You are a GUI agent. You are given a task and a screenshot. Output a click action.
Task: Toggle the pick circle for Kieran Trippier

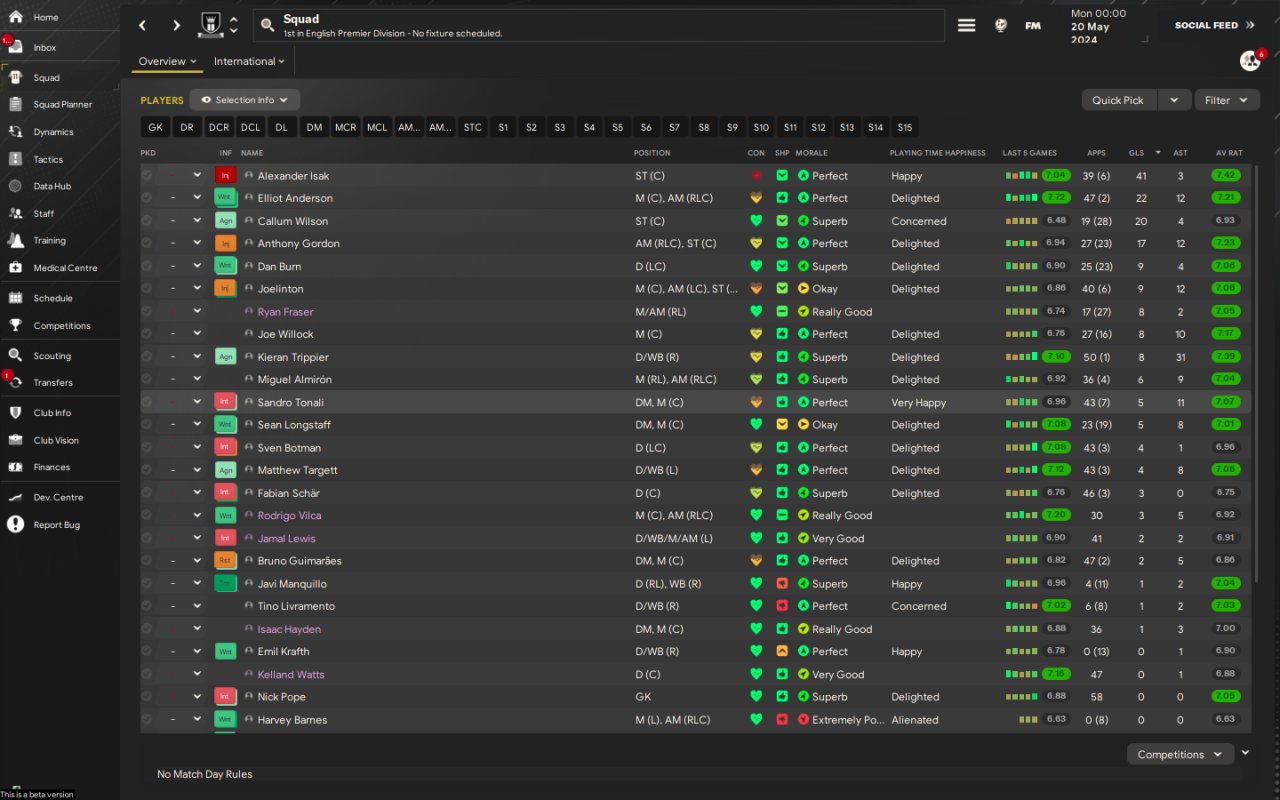click(x=147, y=357)
